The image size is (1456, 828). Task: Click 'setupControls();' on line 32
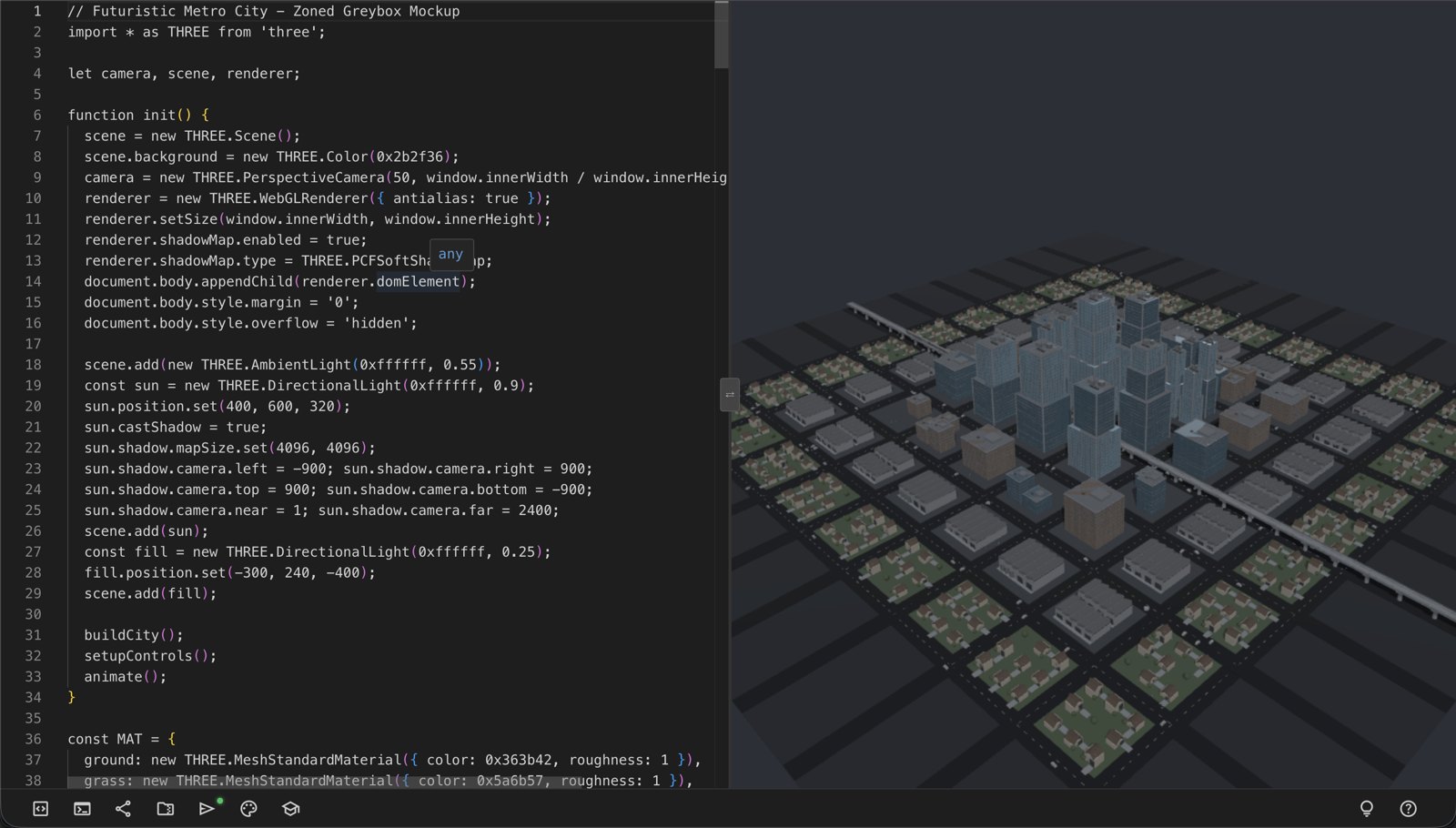tap(150, 656)
